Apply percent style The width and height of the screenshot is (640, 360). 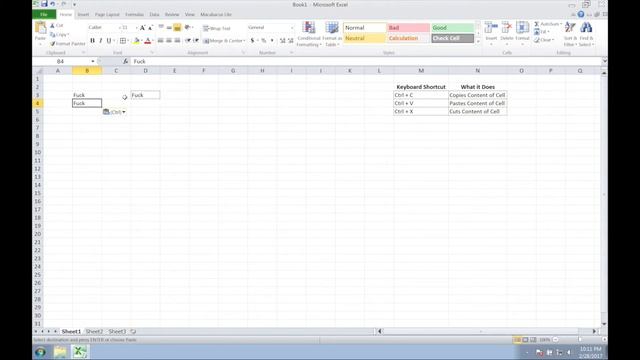(264, 40)
